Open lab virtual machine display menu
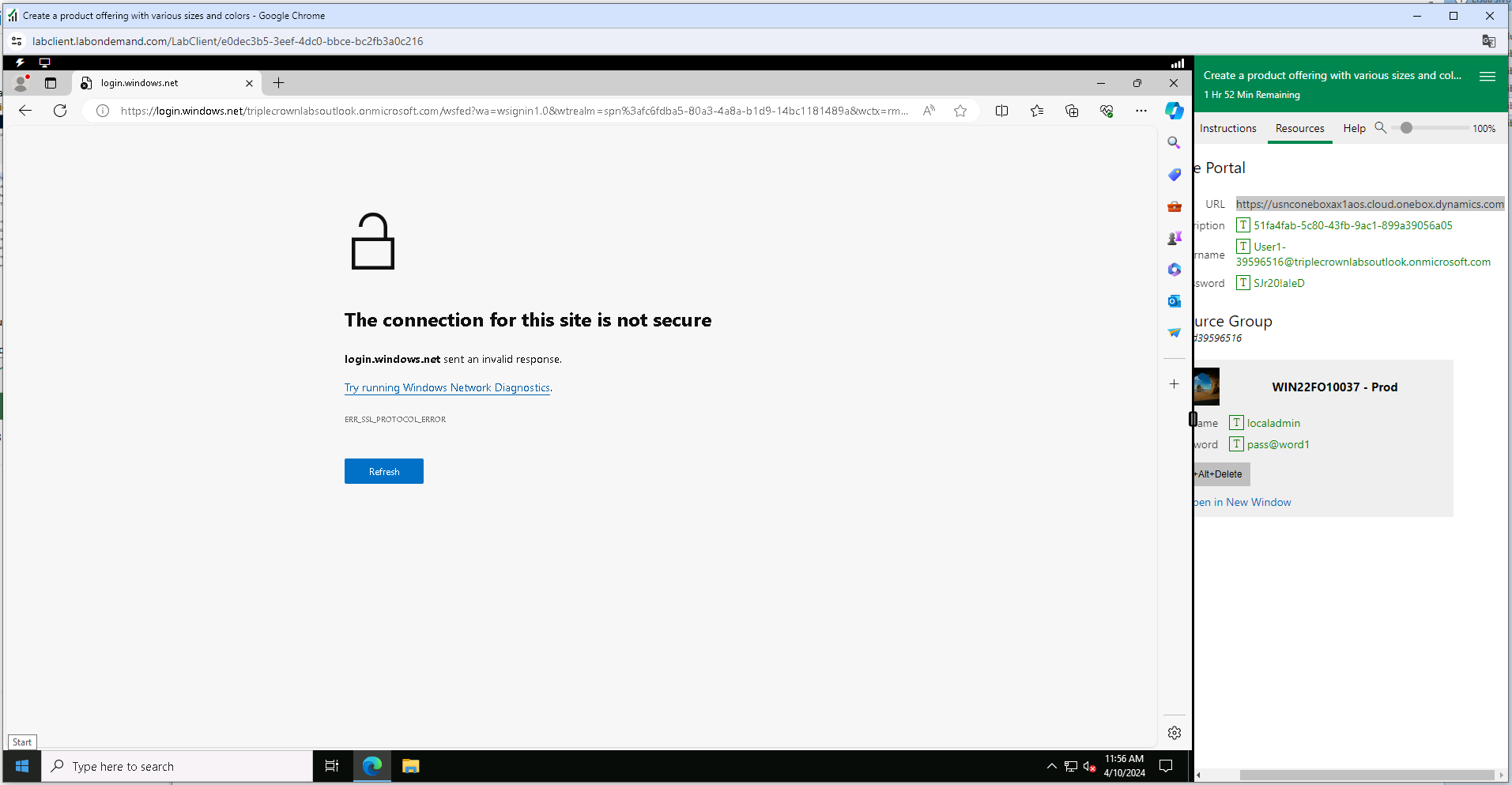This screenshot has height=785, width=1512. point(45,62)
